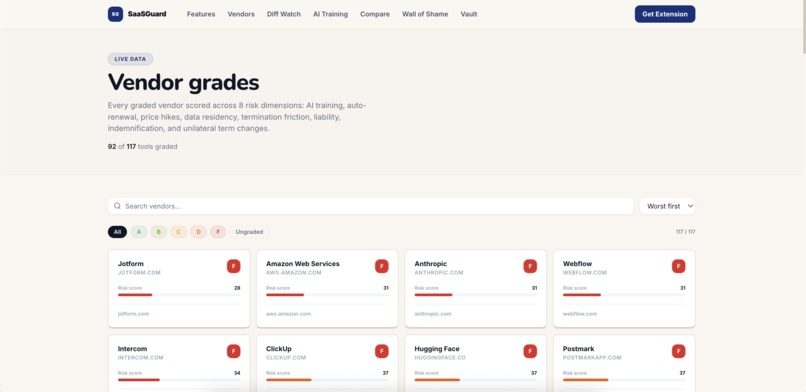This screenshot has height=392, width=806.
Task: Select the All filter chip
Action: pos(117,232)
